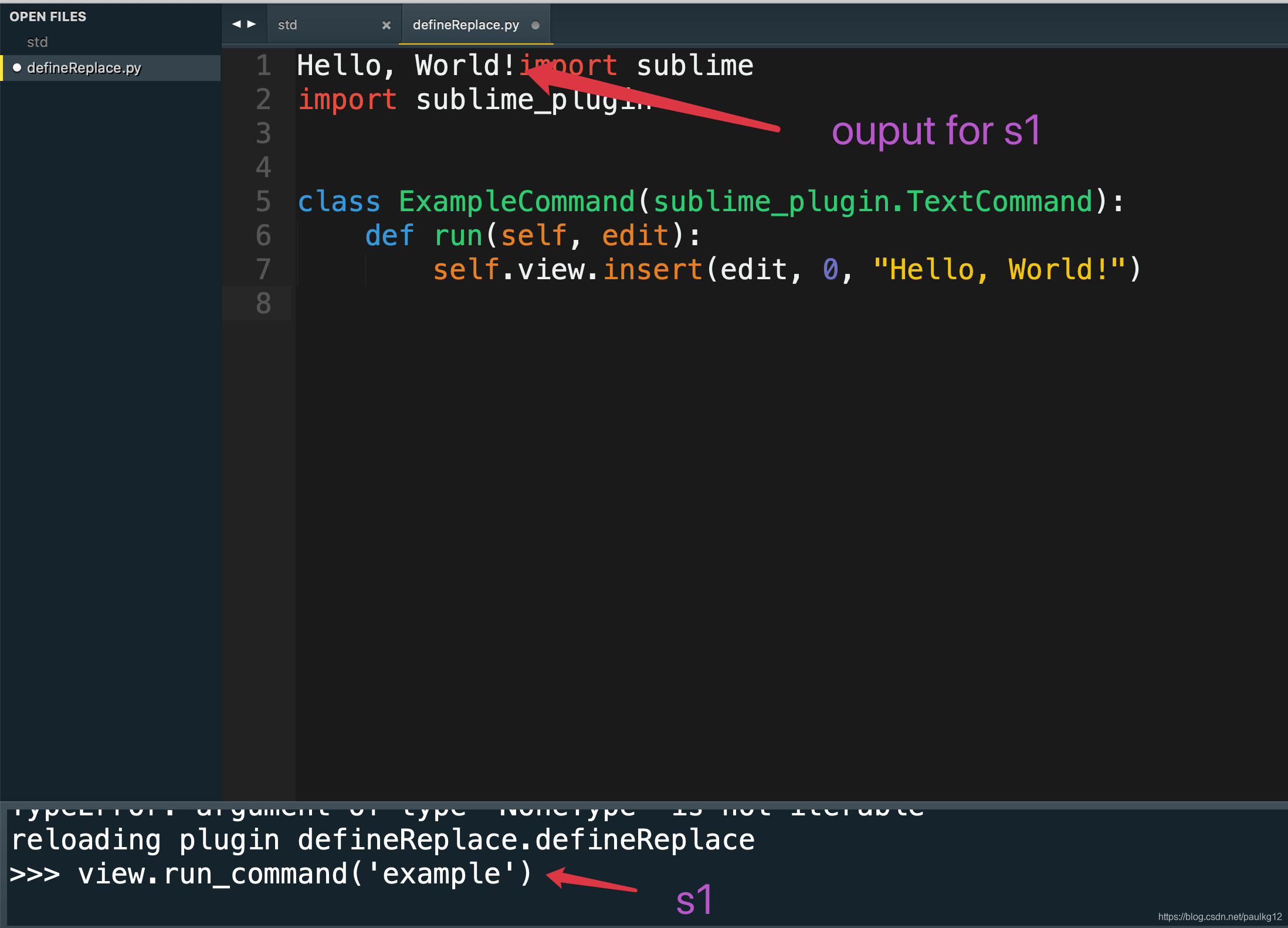Click the next tab right arrow
1288x928 pixels.
coord(252,24)
